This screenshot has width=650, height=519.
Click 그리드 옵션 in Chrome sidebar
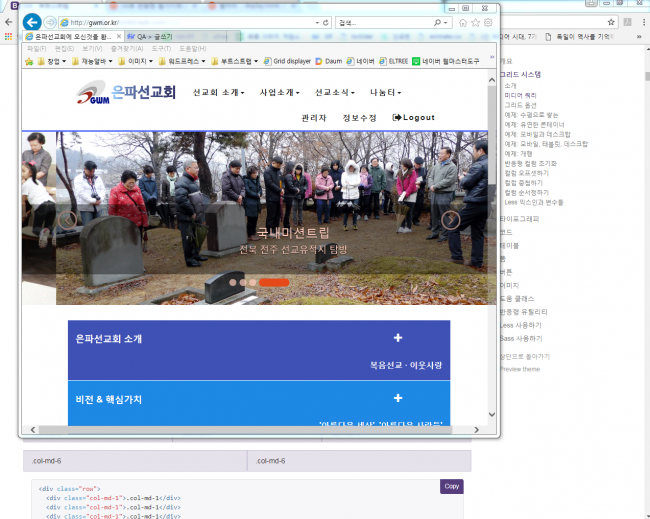click(520, 105)
